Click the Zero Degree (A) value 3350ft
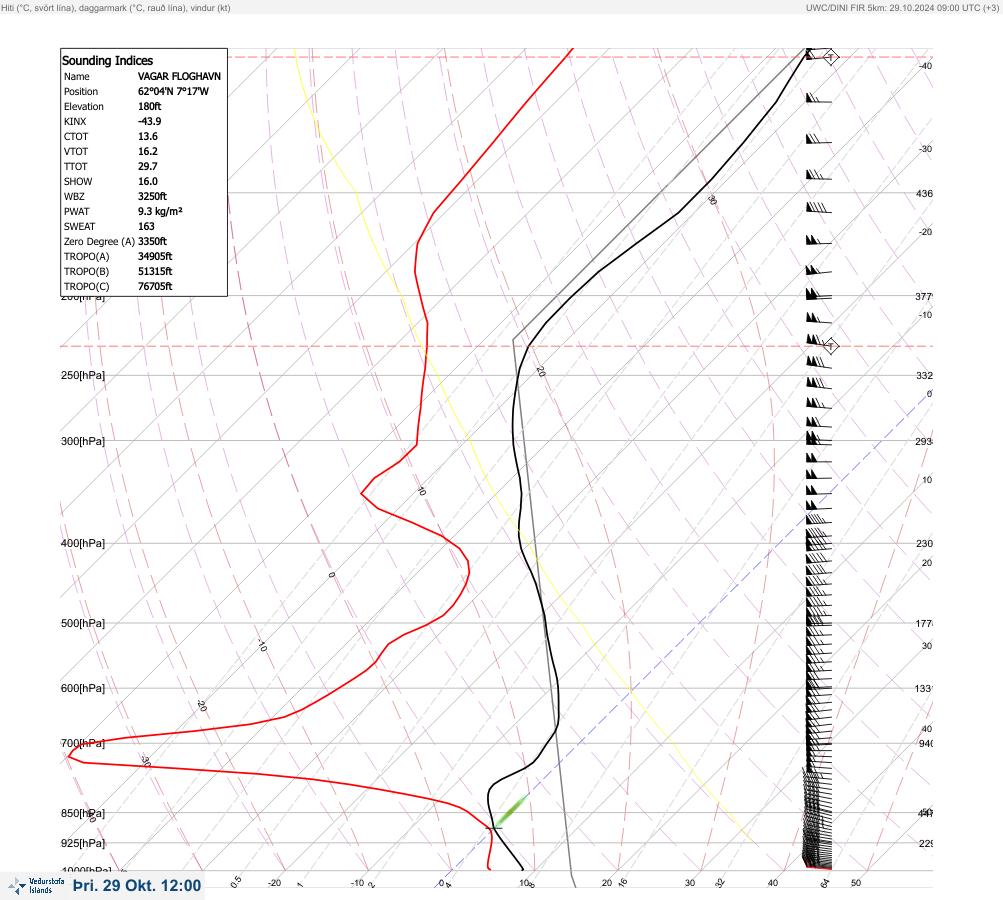The width and height of the screenshot is (1003, 900). [152, 241]
